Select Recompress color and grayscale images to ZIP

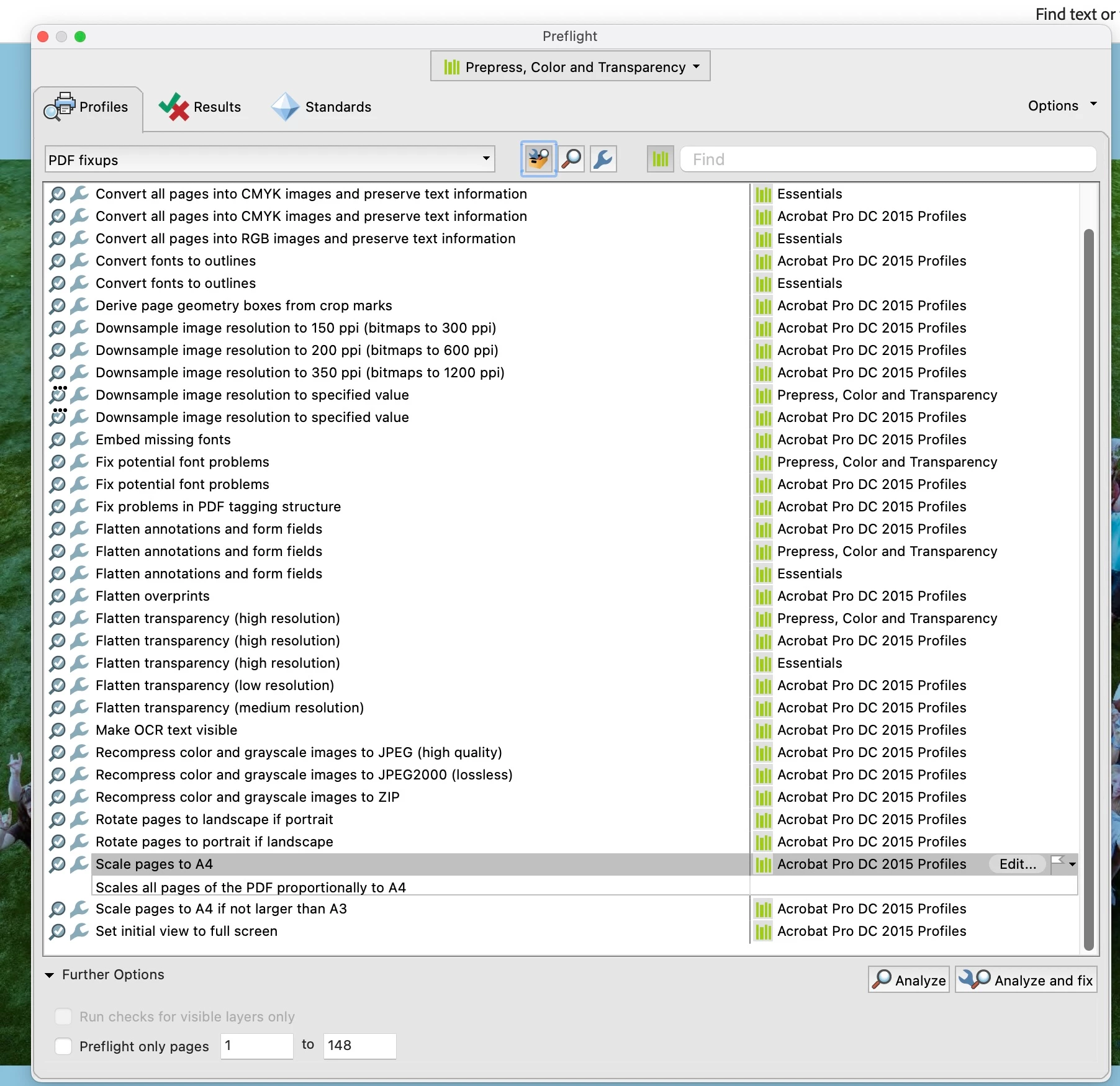coord(248,797)
